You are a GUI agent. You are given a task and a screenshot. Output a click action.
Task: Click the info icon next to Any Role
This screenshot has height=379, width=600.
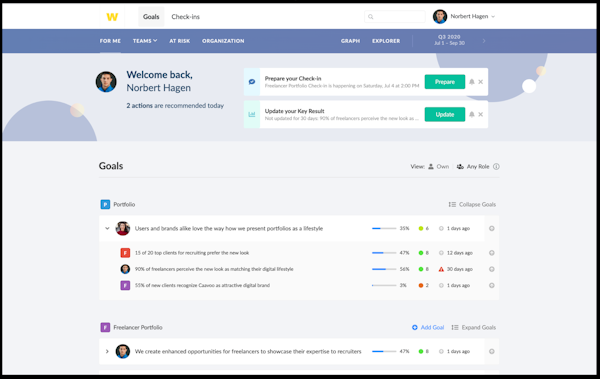click(496, 167)
